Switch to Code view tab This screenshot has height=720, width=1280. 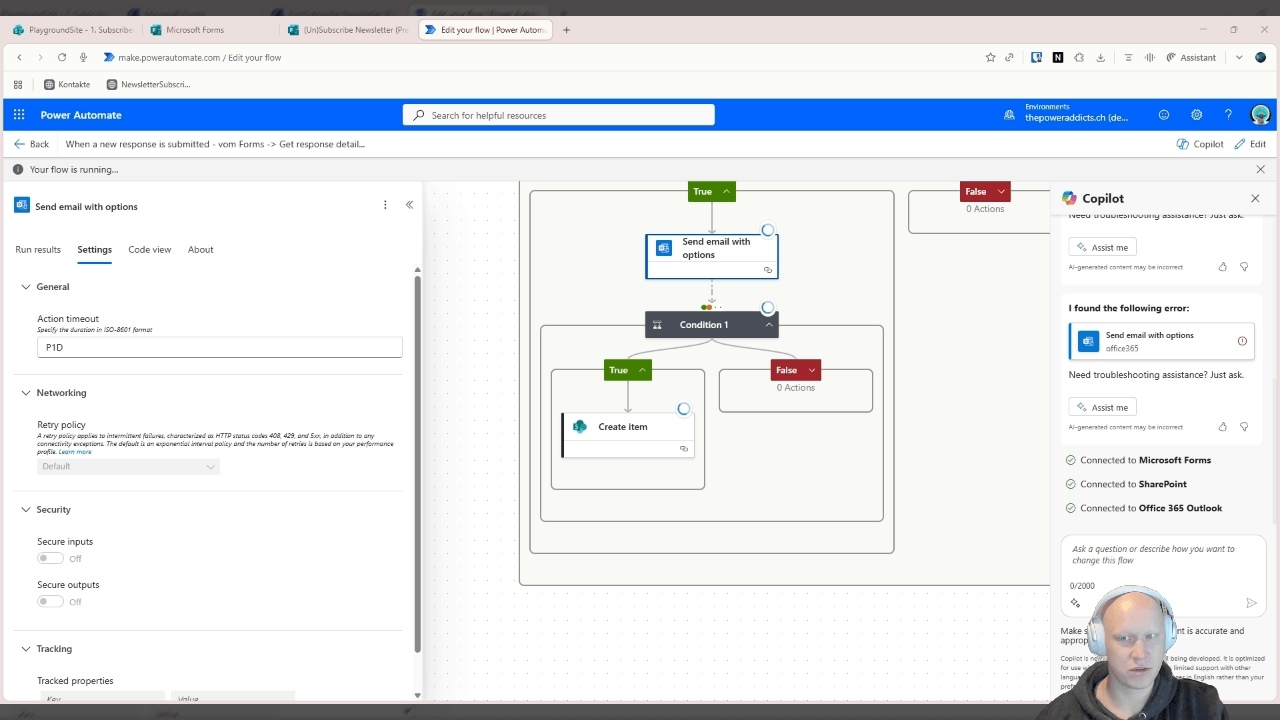[x=150, y=249]
